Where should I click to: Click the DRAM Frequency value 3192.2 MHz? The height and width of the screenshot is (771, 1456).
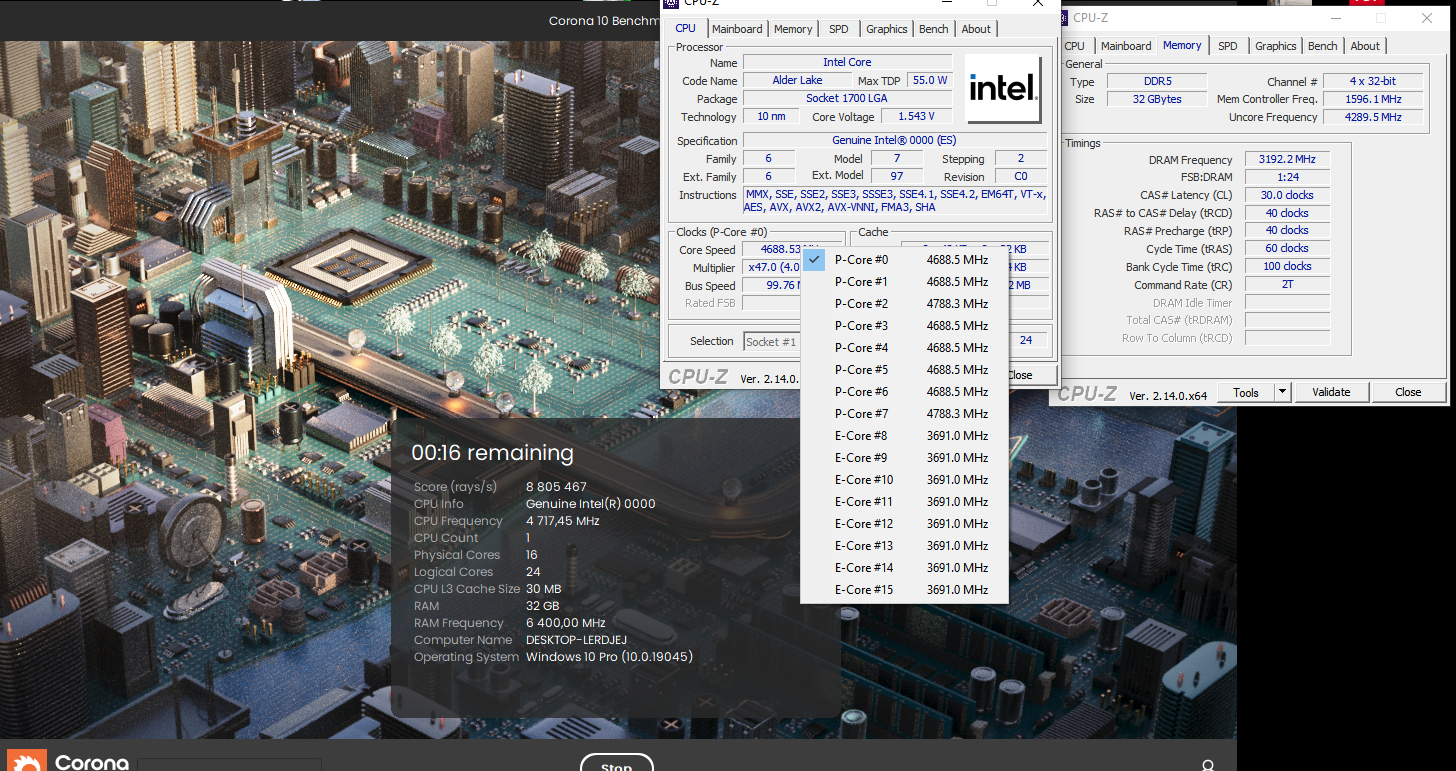(1287, 160)
